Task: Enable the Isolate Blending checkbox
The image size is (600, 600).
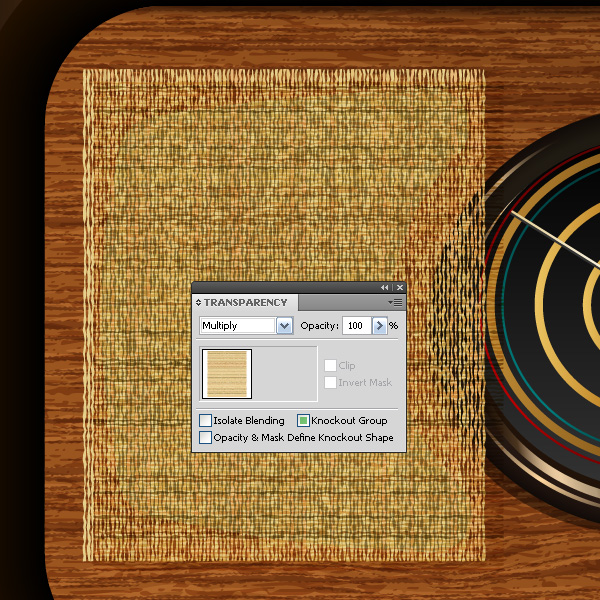Action: pos(205,420)
